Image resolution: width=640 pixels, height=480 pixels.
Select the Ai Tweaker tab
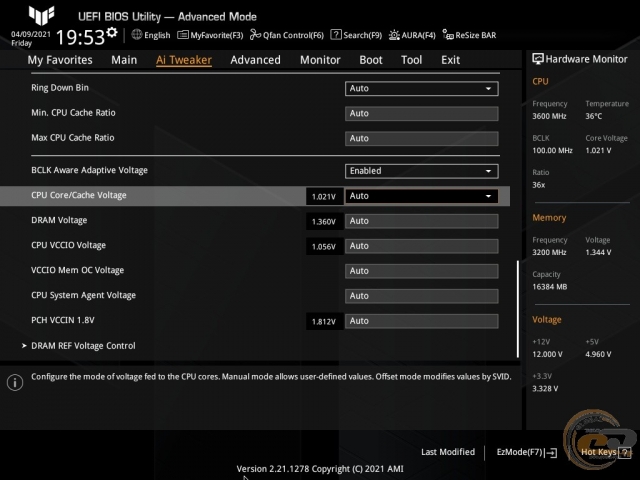point(184,60)
